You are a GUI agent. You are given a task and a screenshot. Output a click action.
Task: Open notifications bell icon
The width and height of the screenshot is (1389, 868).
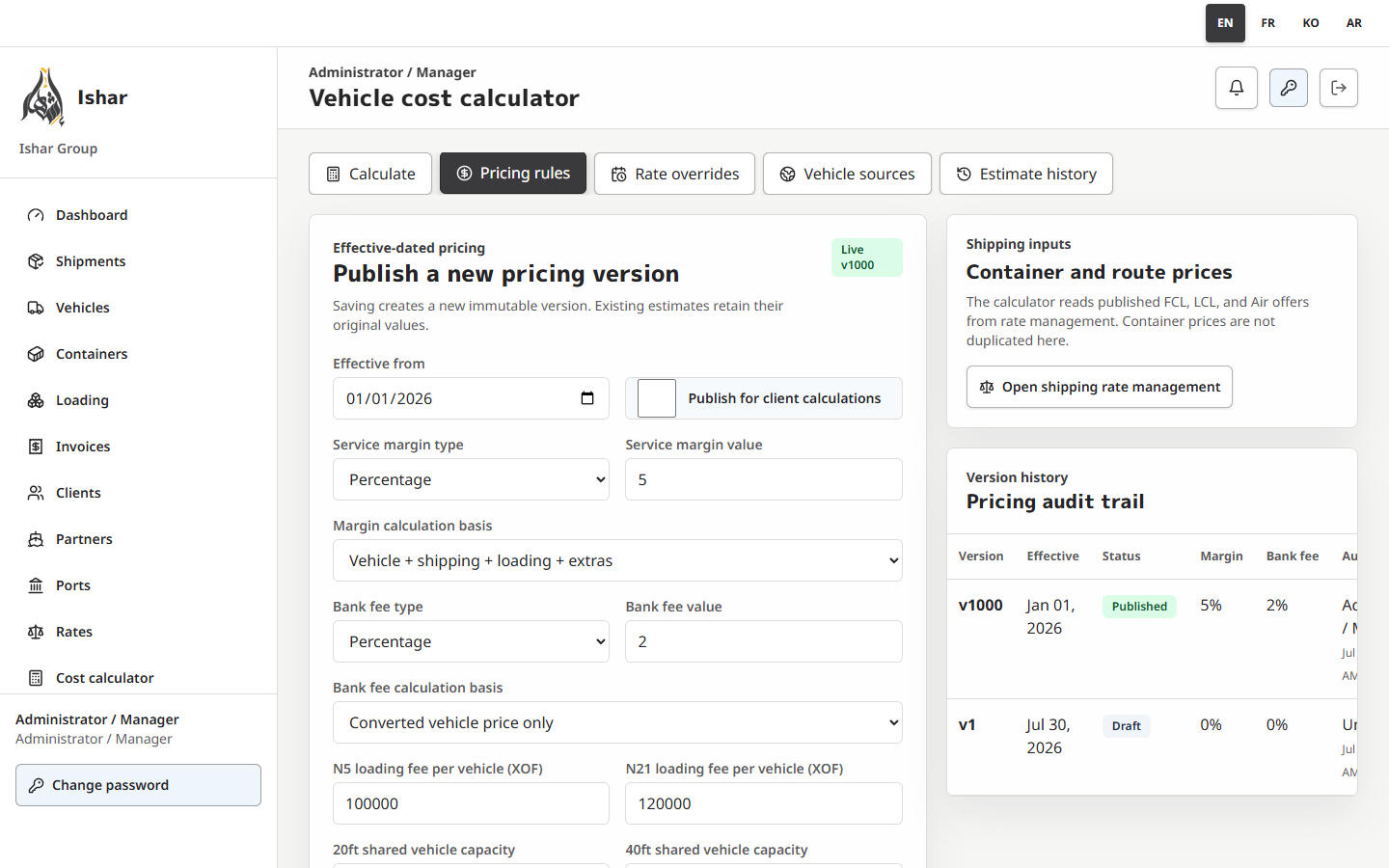[x=1237, y=88]
